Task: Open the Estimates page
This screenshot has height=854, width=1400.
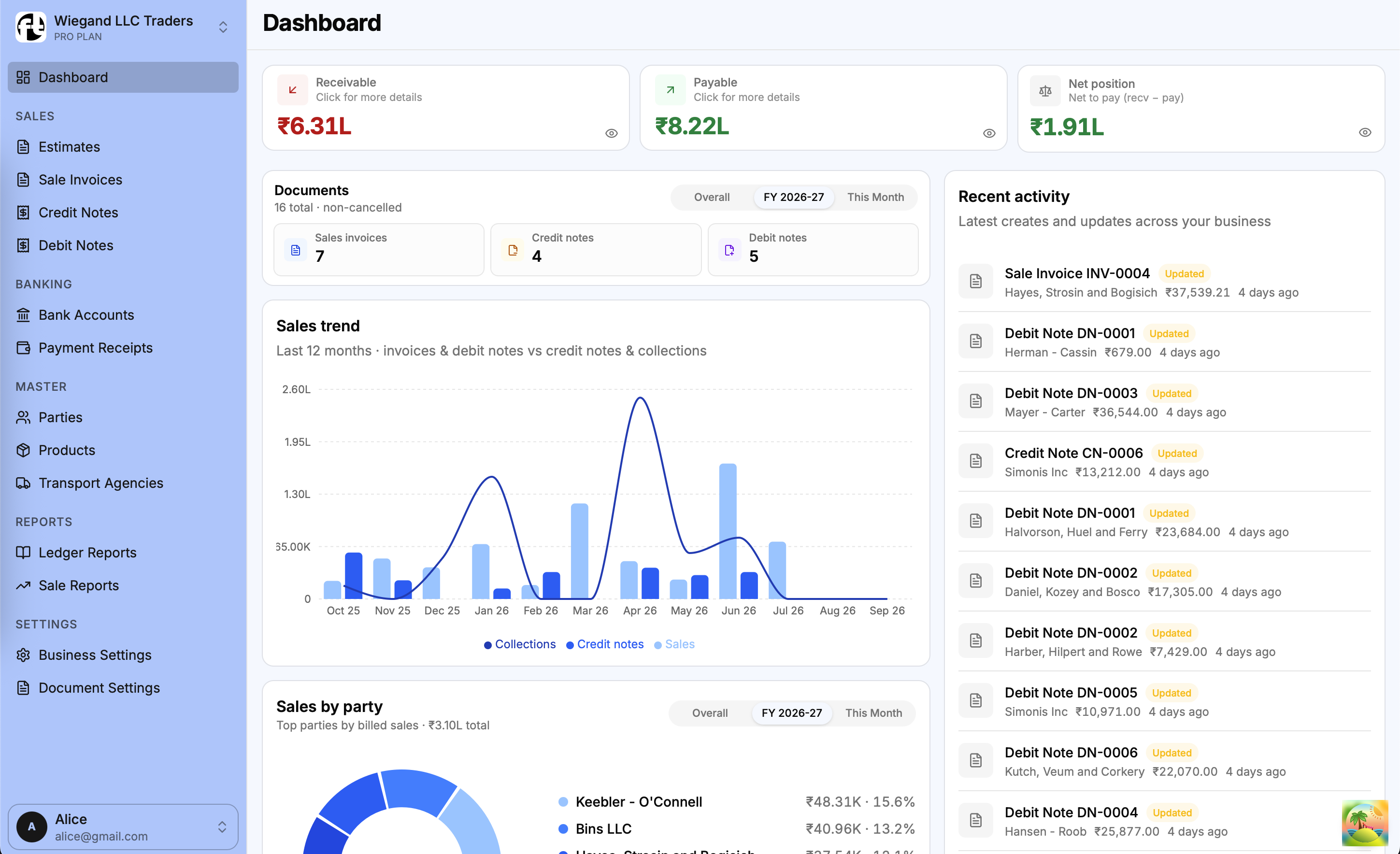Action: pos(123,147)
